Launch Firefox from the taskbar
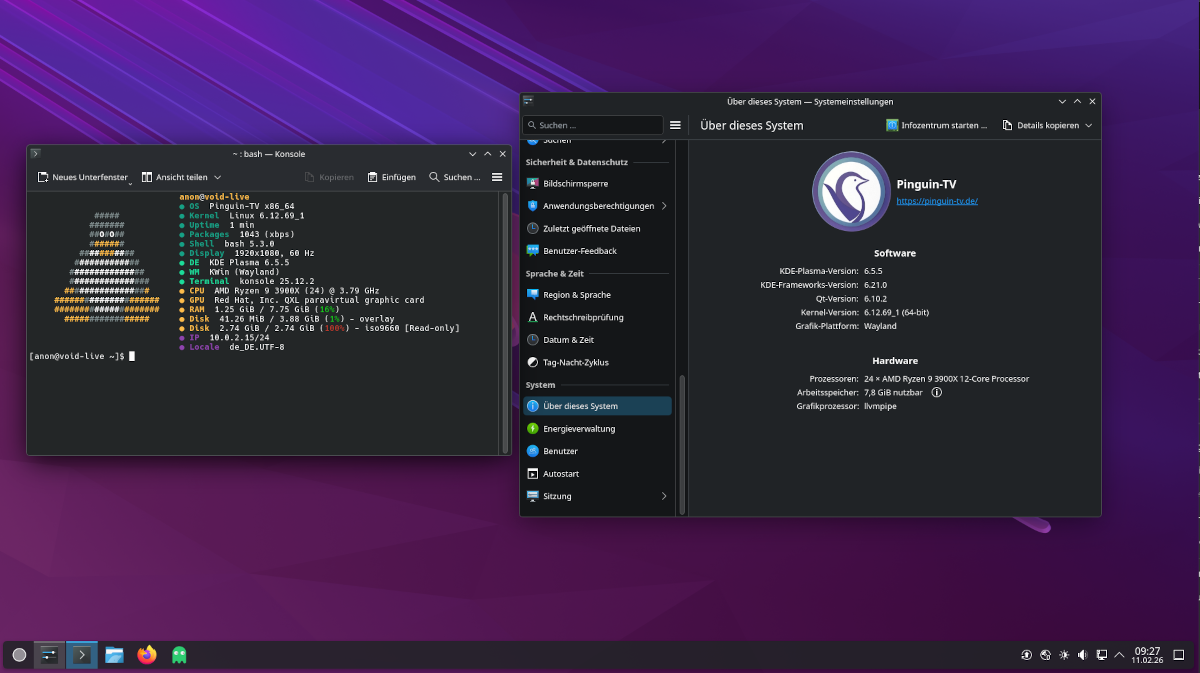Screen dimensions: 1200x673 146,655
